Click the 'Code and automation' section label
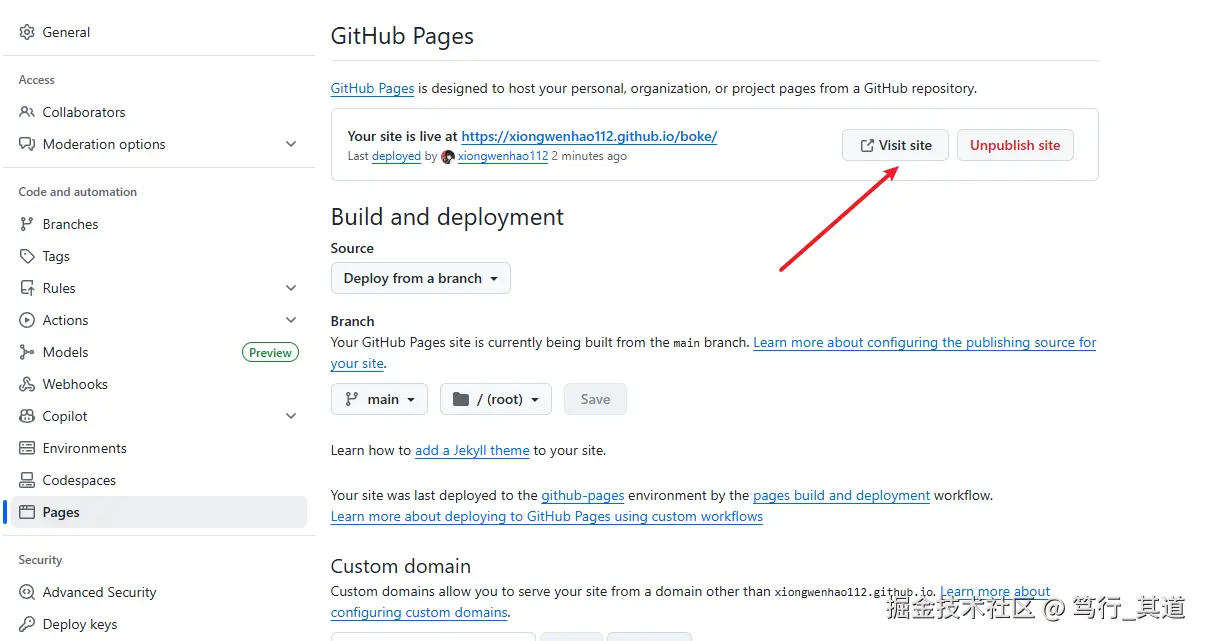This screenshot has width=1205, height=641. click(x=78, y=192)
